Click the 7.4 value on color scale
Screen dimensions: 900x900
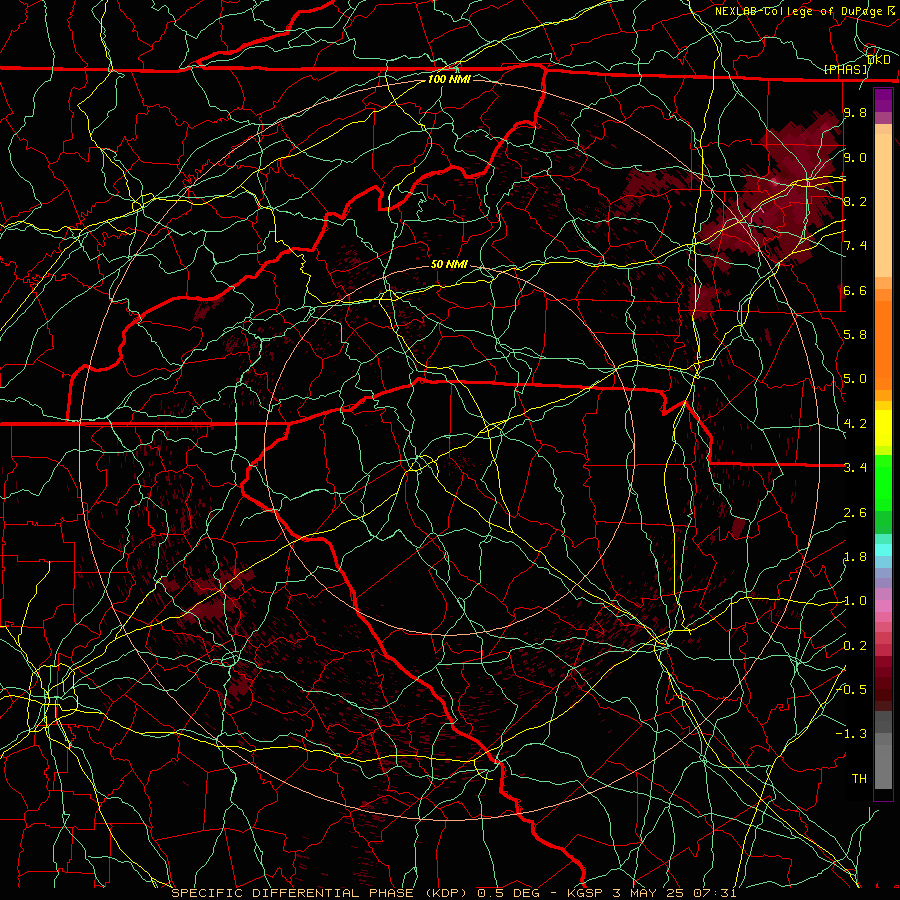coord(855,246)
